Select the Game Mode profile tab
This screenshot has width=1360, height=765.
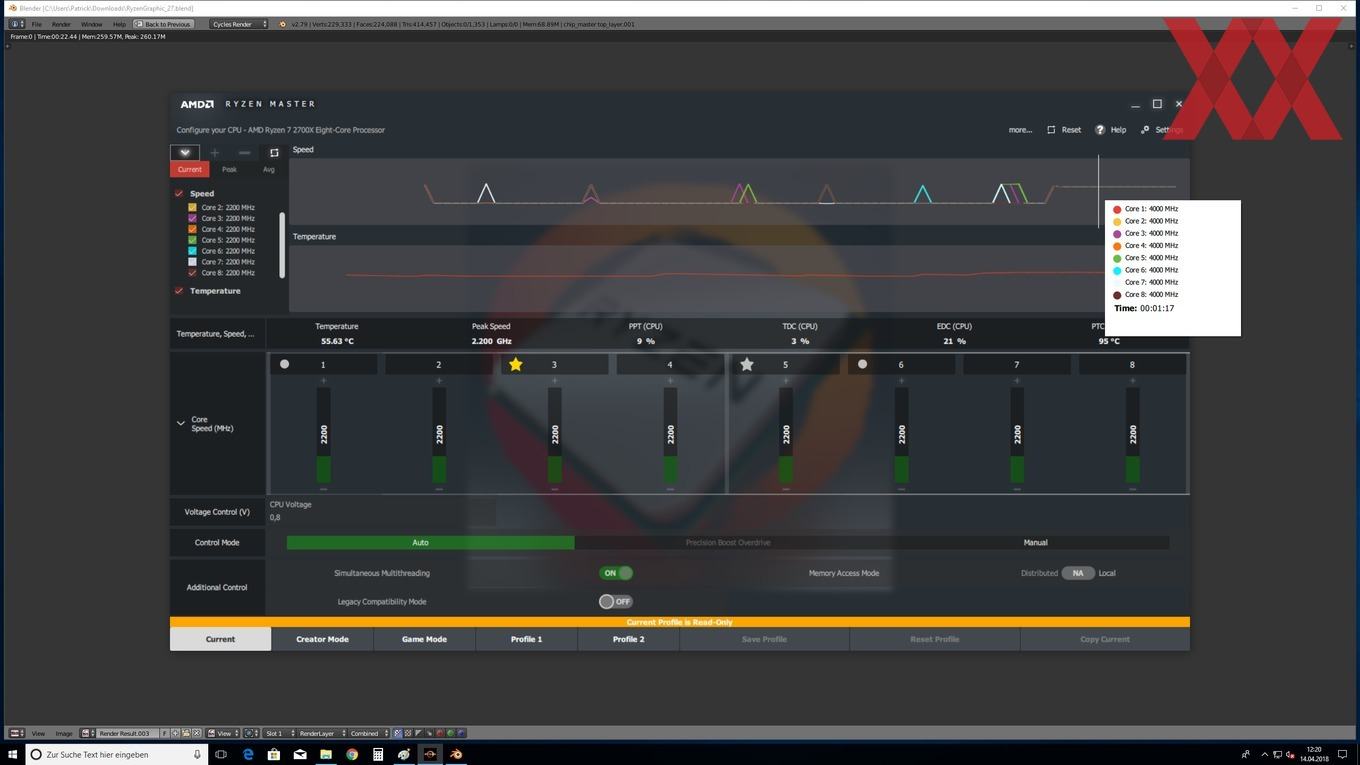pos(424,639)
